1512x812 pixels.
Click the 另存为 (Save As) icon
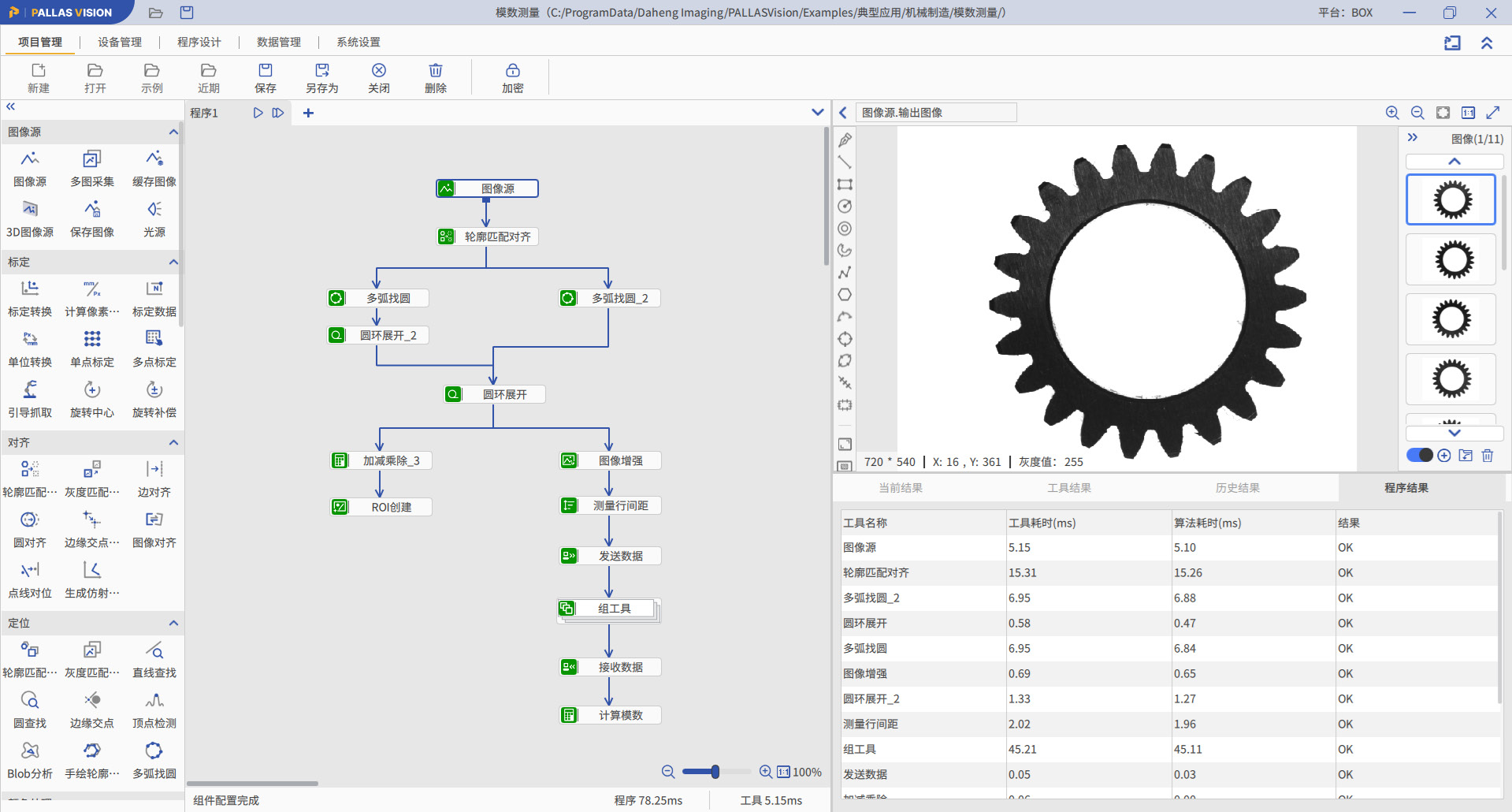pos(322,71)
